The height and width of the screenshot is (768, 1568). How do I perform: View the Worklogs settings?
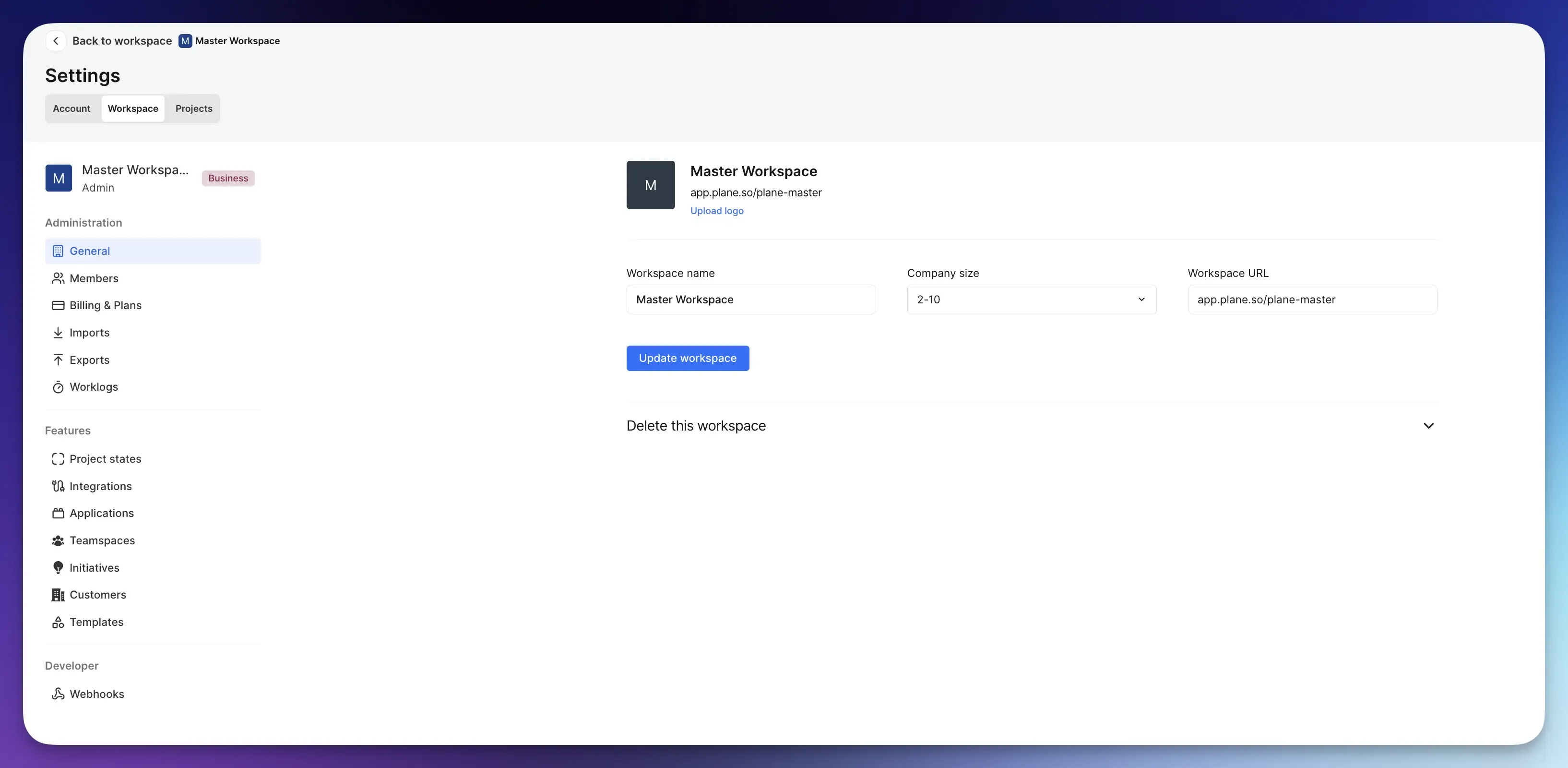[93, 387]
